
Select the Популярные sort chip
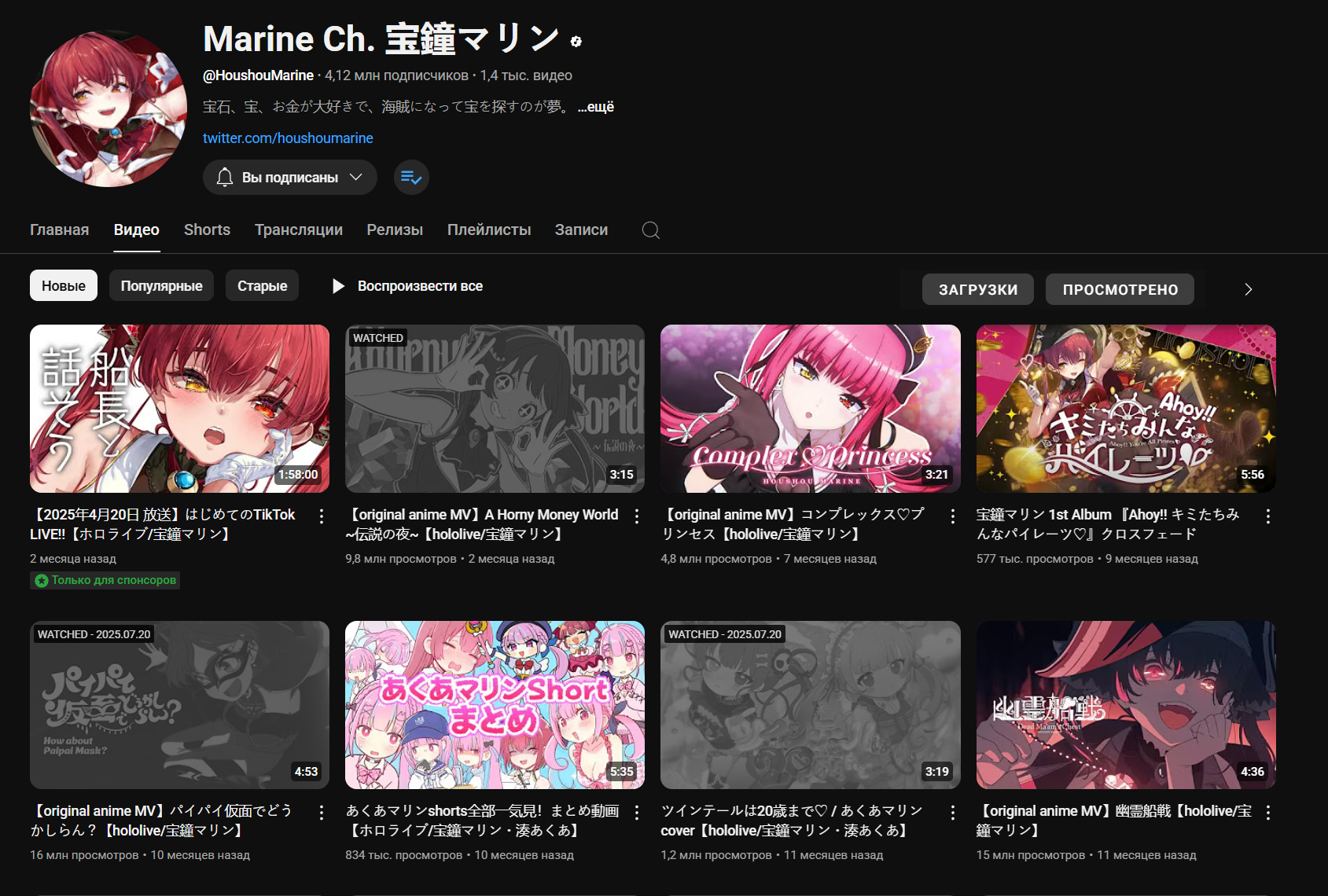pyautogui.click(x=161, y=286)
